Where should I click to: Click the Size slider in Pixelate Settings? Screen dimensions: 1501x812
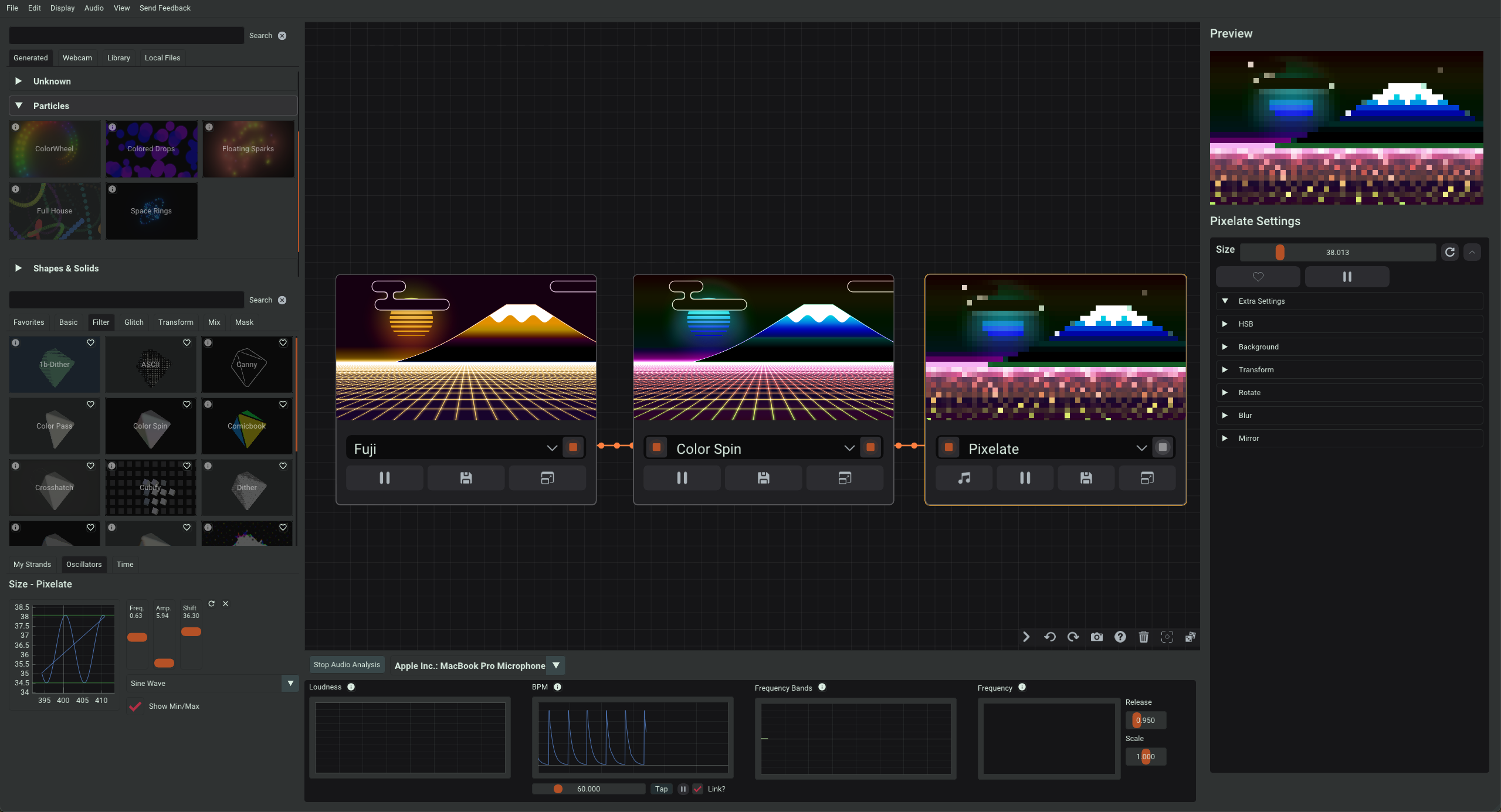point(1337,252)
